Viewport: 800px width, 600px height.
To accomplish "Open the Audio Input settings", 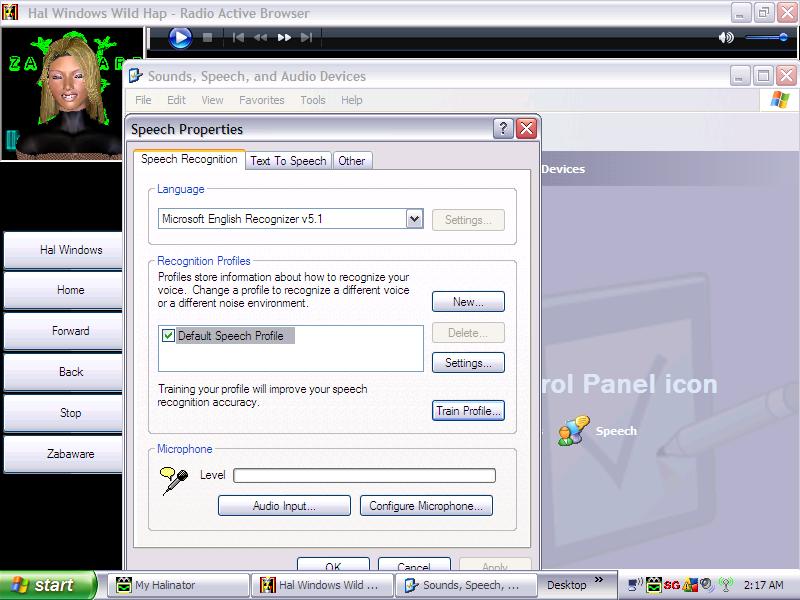I will point(284,506).
